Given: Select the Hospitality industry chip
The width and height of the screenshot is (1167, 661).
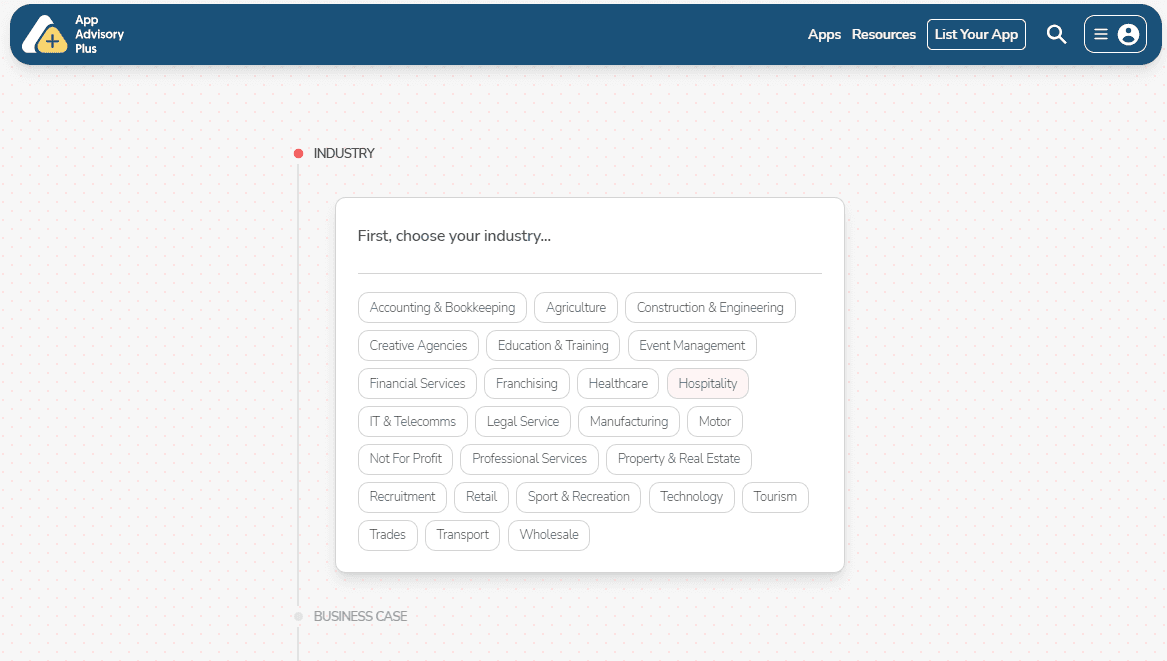Looking at the screenshot, I should [x=707, y=384].
